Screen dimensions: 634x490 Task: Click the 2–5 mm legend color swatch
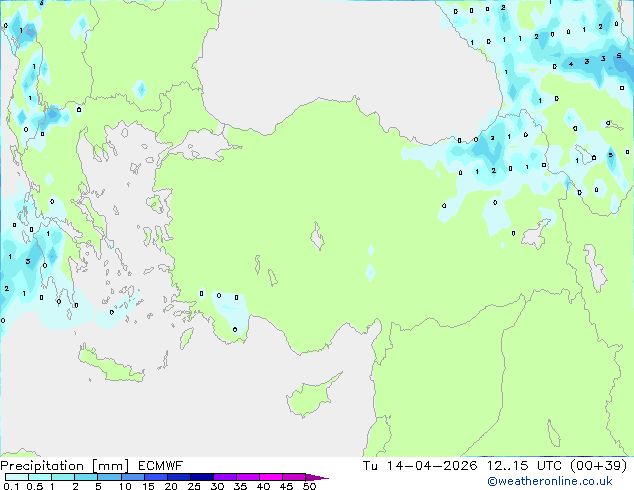point(86,477)
